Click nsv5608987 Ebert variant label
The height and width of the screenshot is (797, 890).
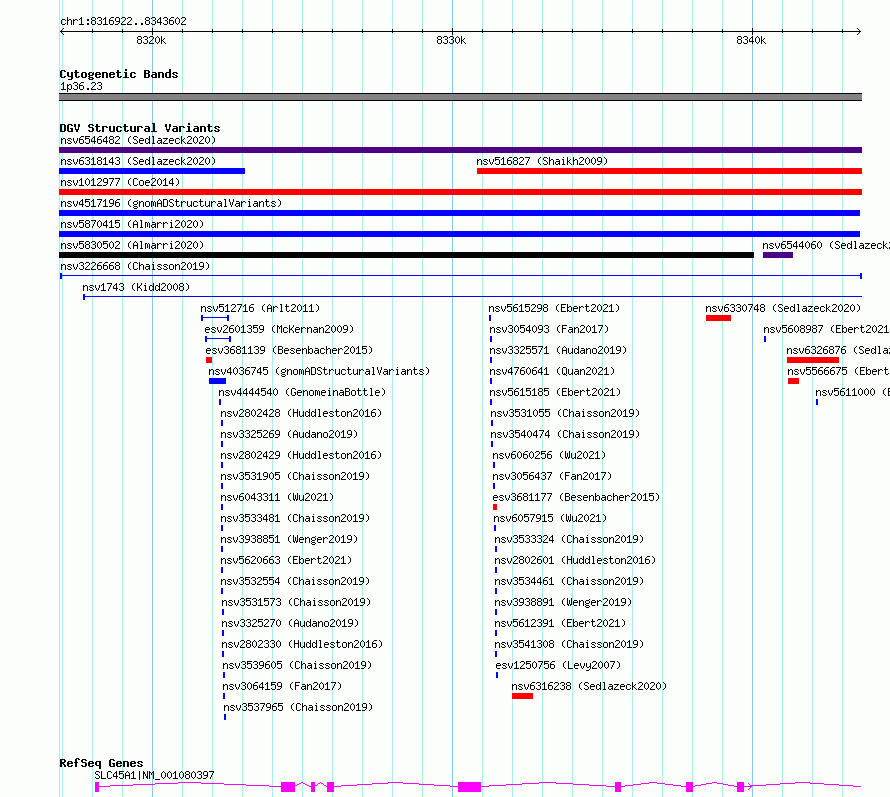point(826,329)
